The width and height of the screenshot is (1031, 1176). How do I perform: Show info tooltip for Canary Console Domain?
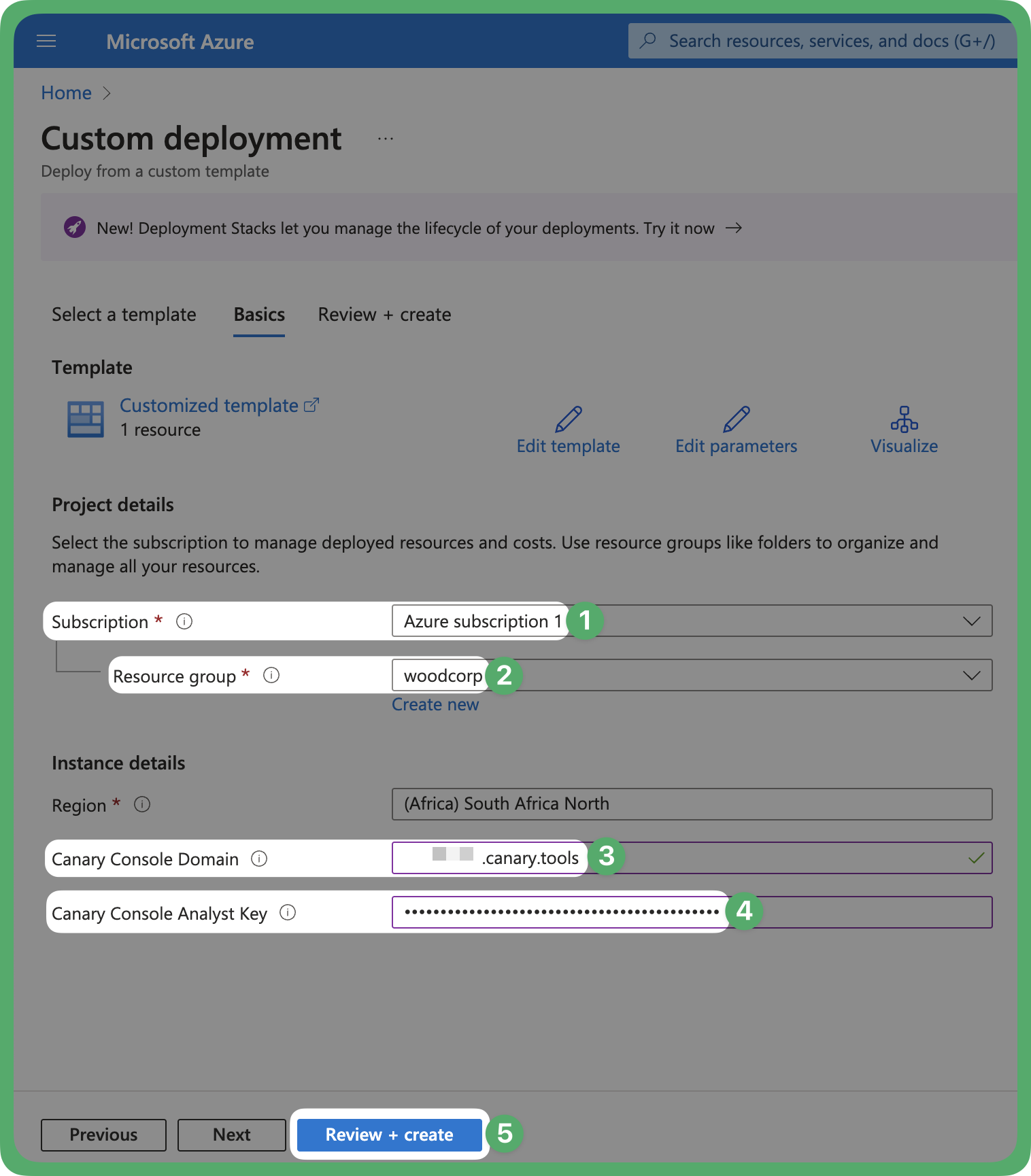(x=259, y=859)
